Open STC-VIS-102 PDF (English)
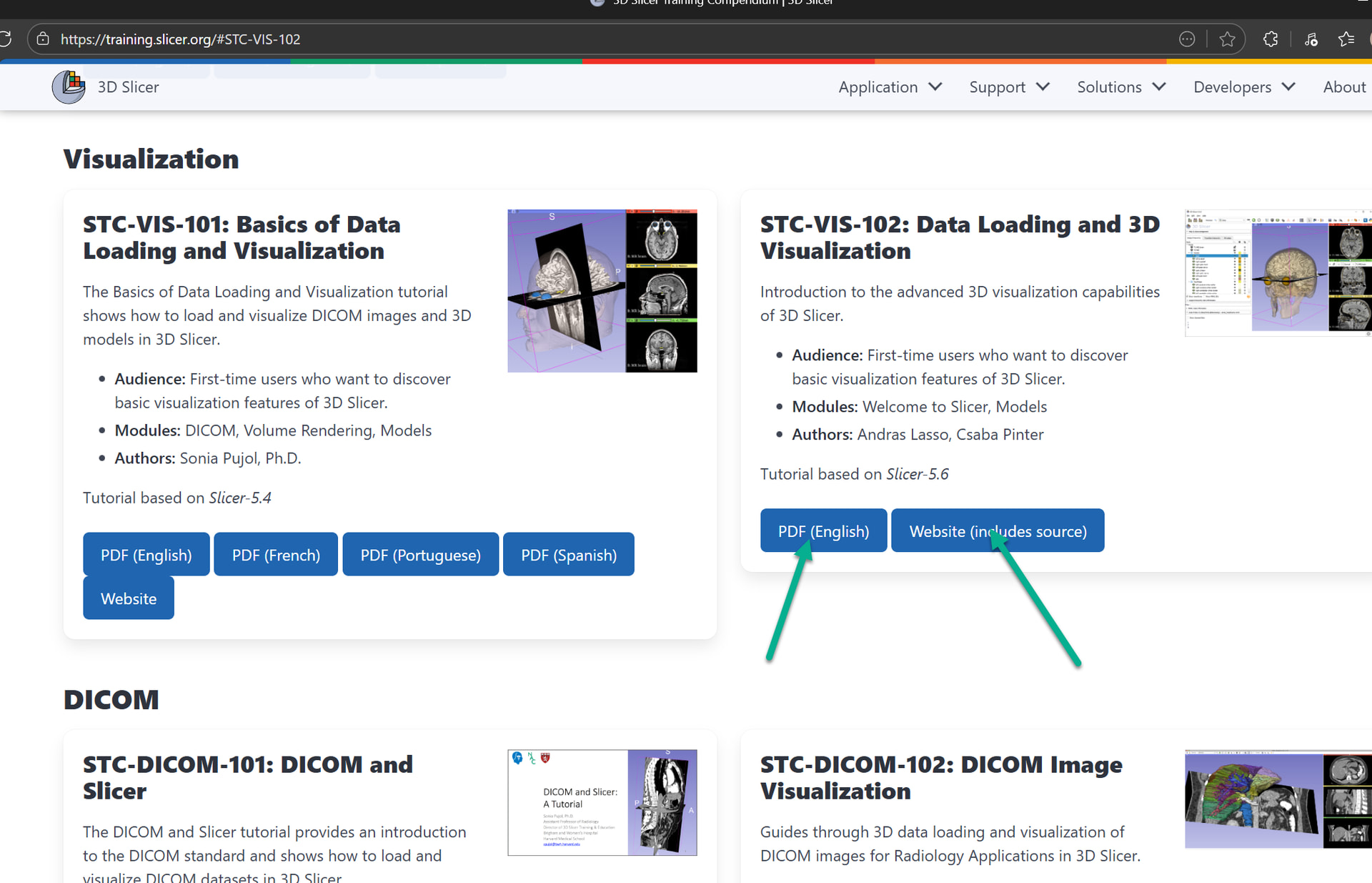 pyautogui.click(x=823, y=531)
